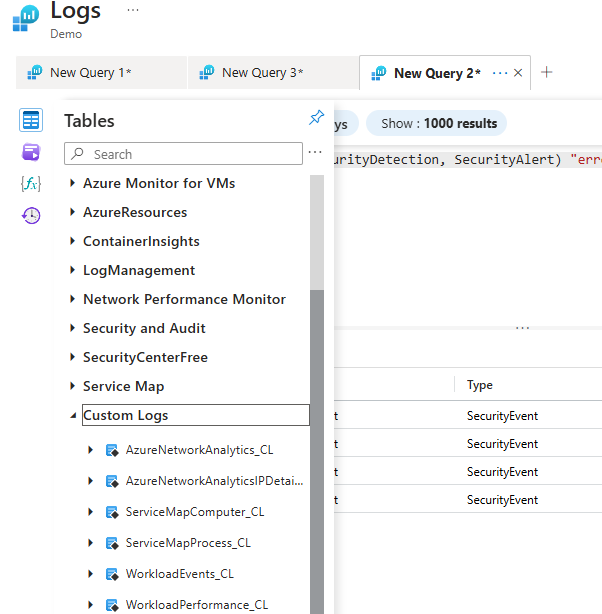The width and height of the screenshot is (602, 614).
Task: Click the editor-results splitter ellipsis handle
Action: 522,328
